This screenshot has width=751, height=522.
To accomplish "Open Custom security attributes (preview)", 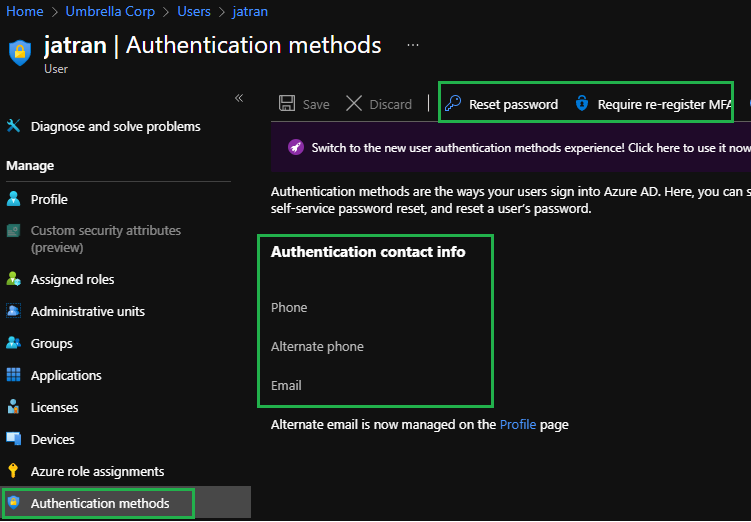I will (x=106, y=239).
